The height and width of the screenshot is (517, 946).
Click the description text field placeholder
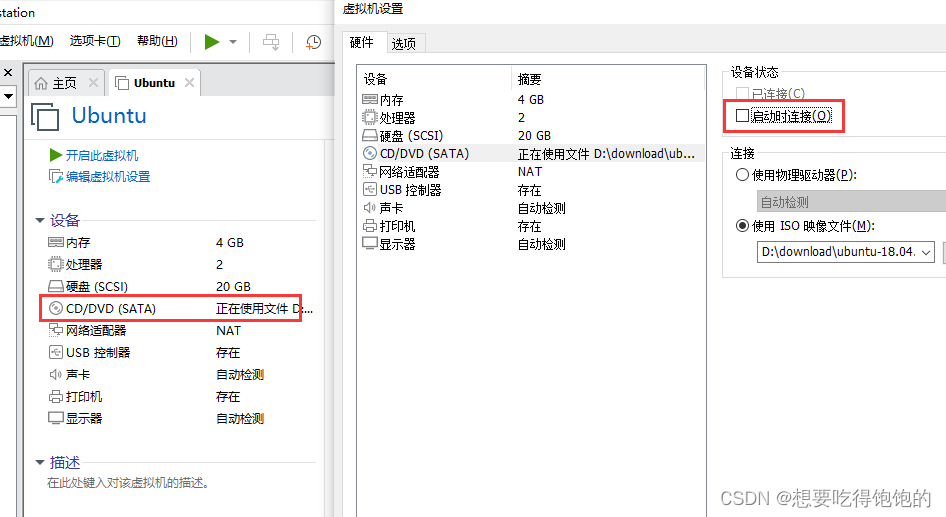129,483
